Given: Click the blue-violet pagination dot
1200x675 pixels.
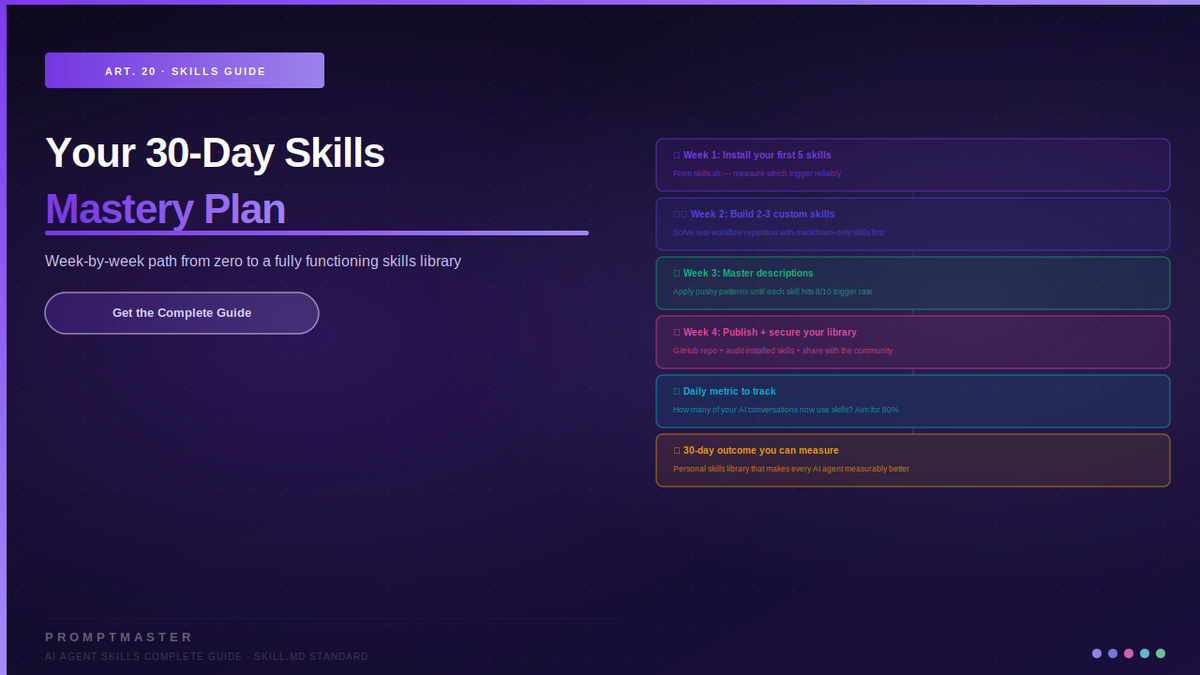Looking at the screenshot, I should 1113,653.
